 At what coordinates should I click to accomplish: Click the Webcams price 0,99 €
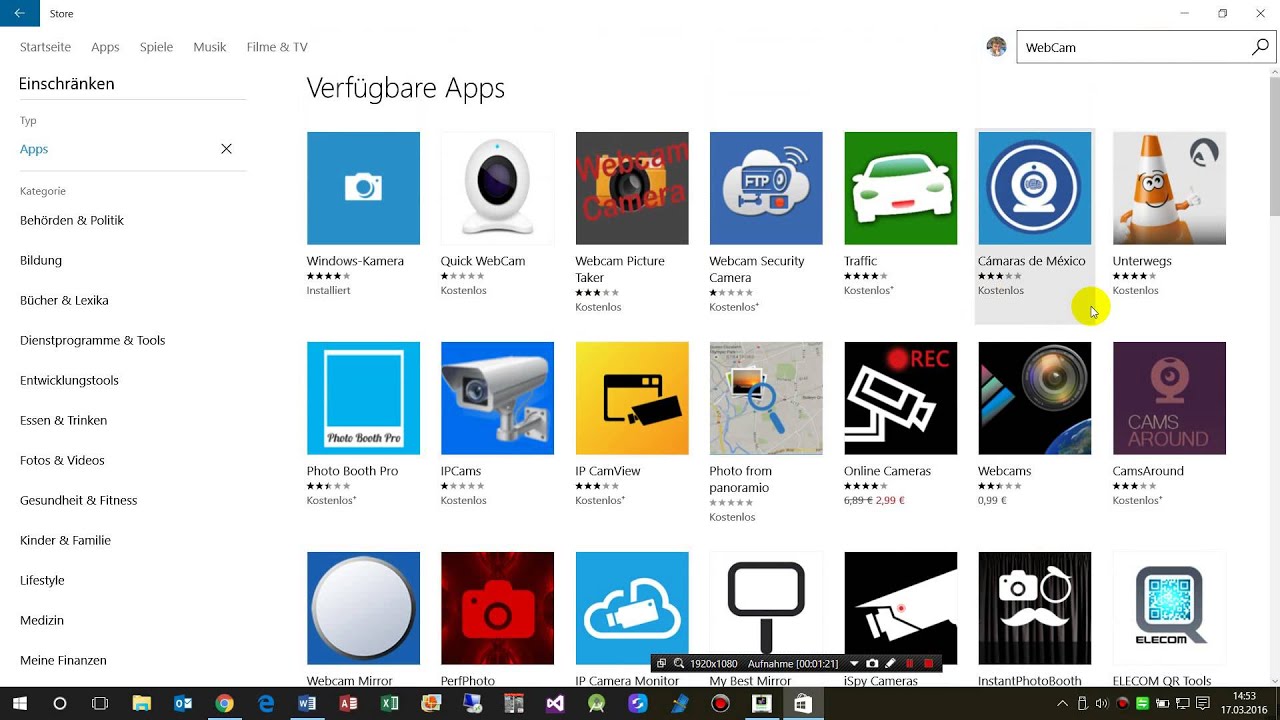click(992, 500)
